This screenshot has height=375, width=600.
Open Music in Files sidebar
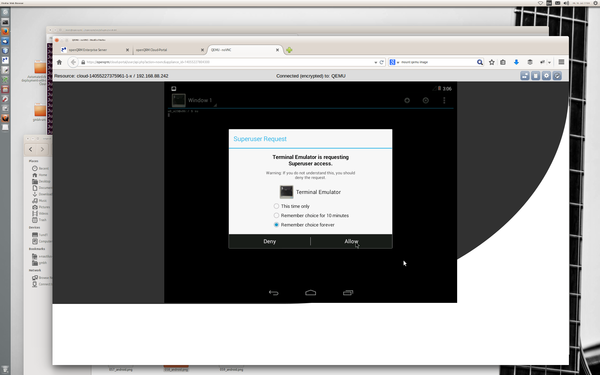[40, 201]
